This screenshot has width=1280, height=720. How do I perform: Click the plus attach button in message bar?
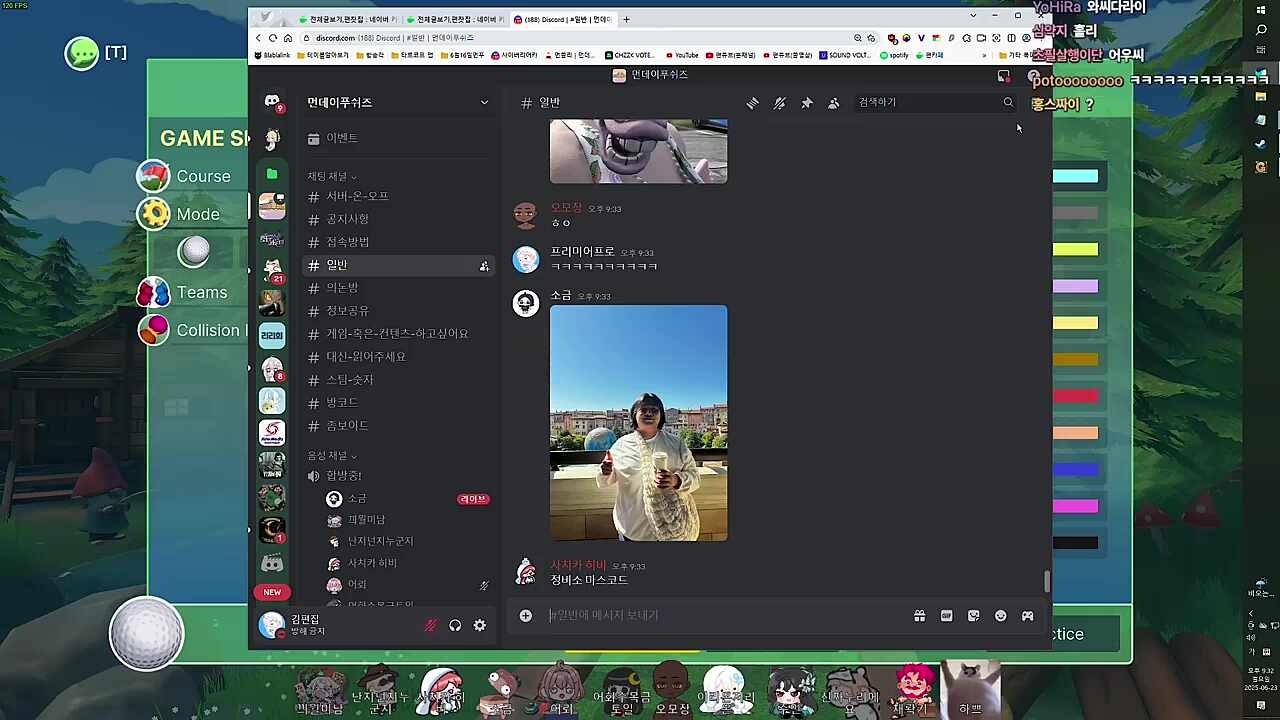[525, 615]
